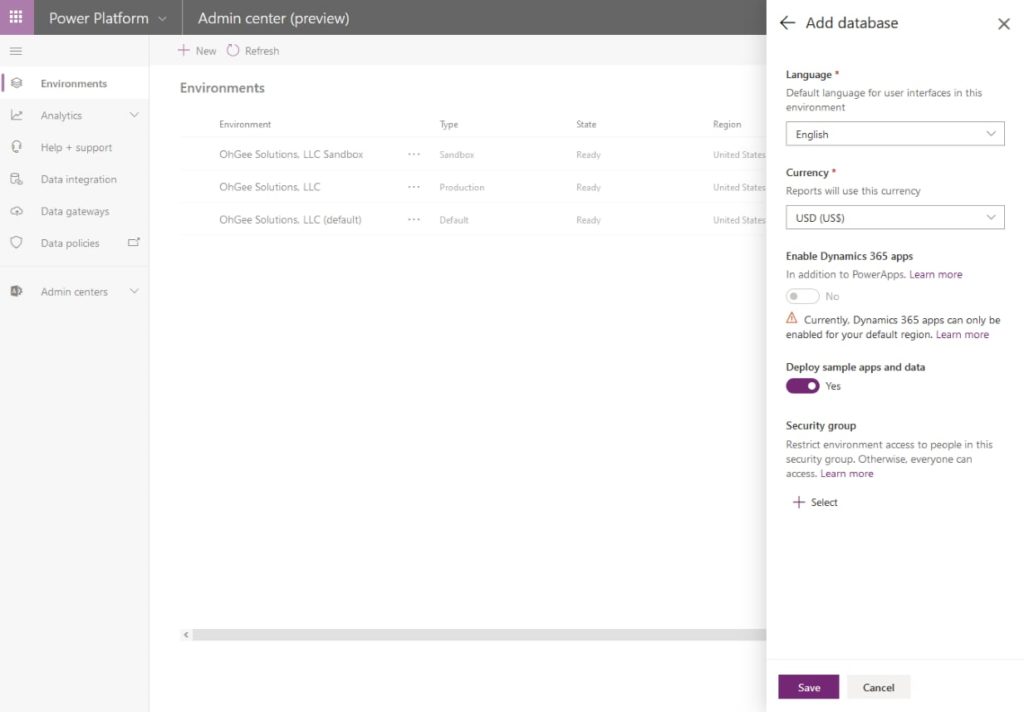Save the new database
The width and height of the screenshot is (1024, 712).
(x=808, y=687)
